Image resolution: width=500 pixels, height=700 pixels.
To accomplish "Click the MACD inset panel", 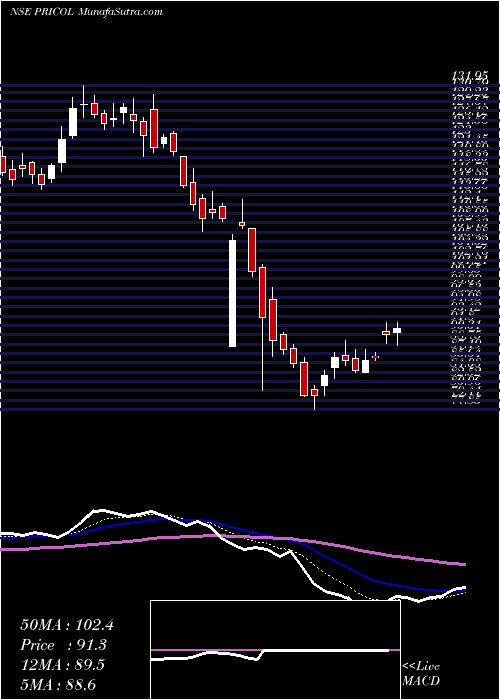I will pos(275,650).
